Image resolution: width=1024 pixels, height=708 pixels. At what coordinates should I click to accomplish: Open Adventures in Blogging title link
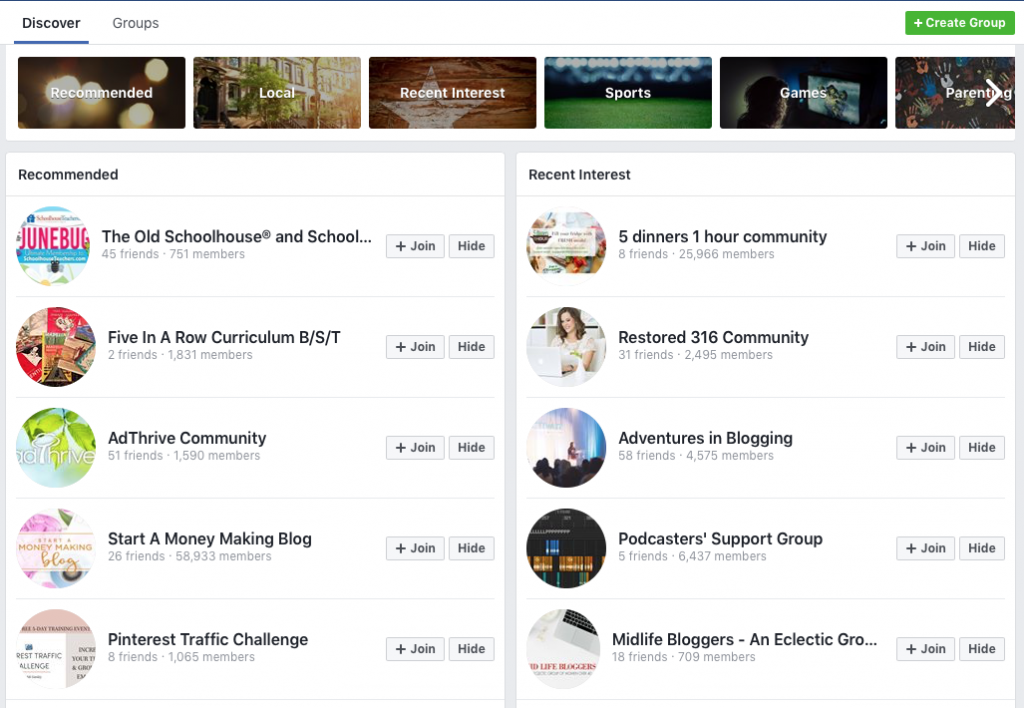coord(705,438)
